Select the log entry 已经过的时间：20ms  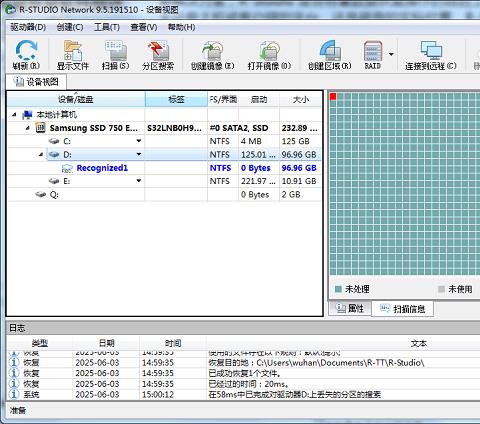coord(243,384)
